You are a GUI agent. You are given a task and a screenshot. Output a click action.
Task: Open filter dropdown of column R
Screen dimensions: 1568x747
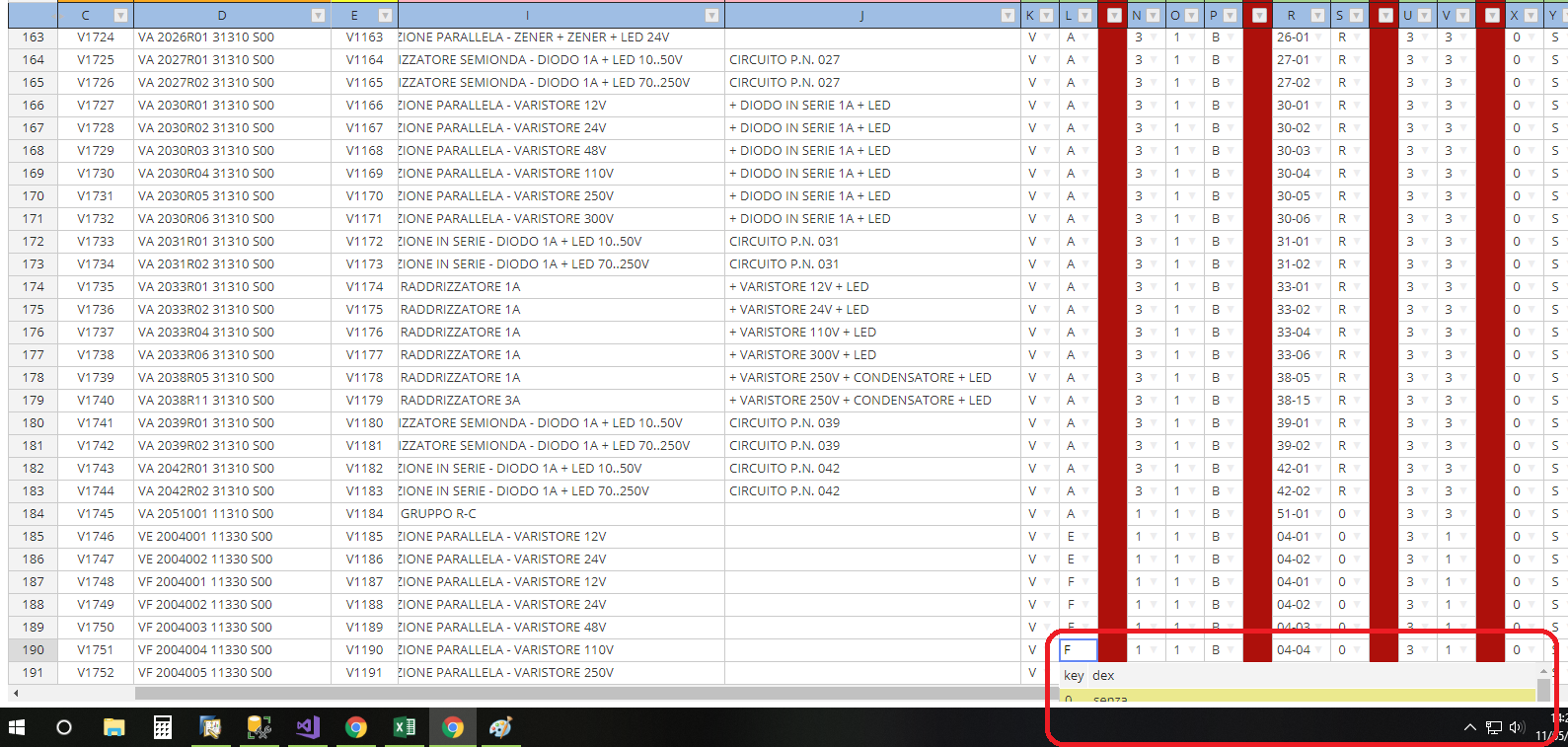click(1317, 15)
